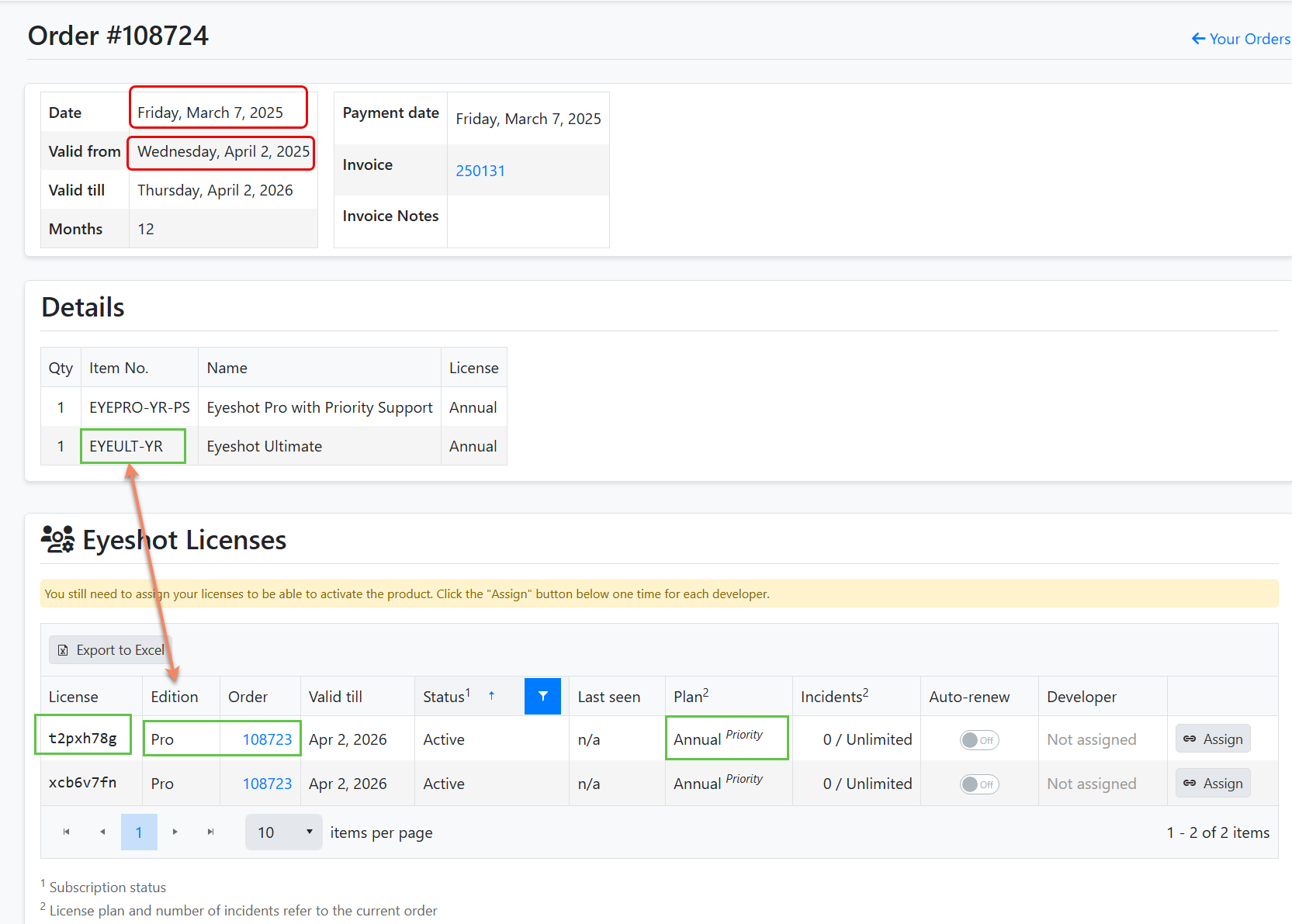Open Status column filter icon

tap(542, 696)
